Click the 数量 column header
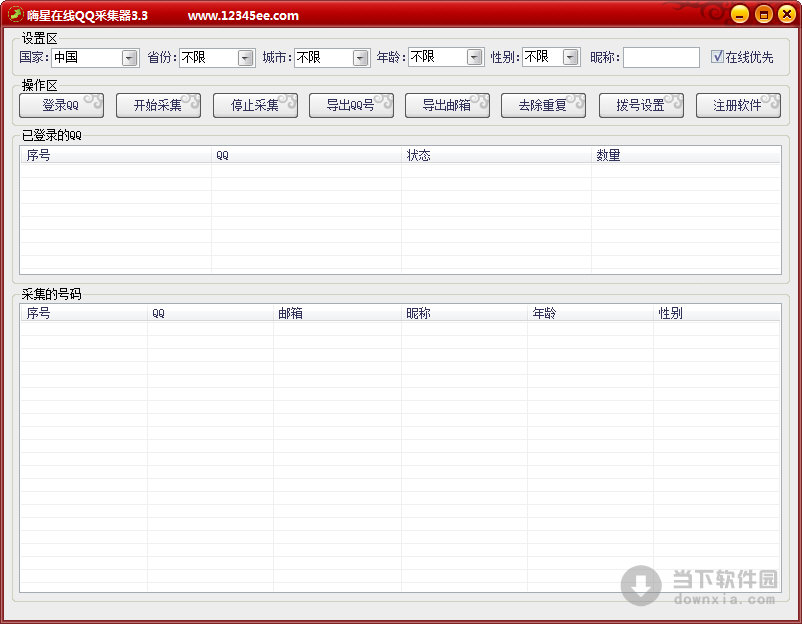Screen dimensions: 802x624 pos(686,155)
